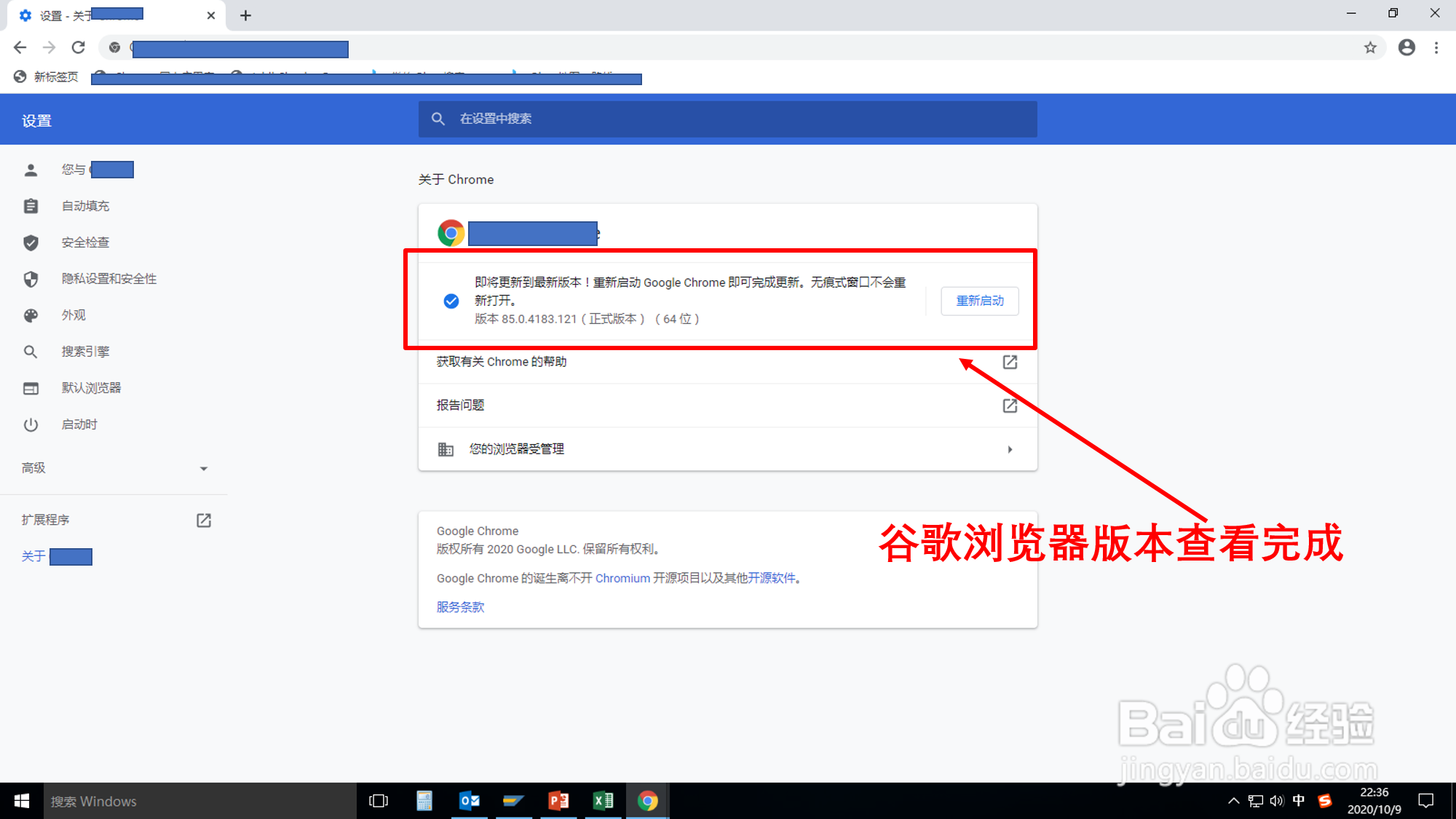Open the 服务条款 link
1456x819 pixels.
460,607
